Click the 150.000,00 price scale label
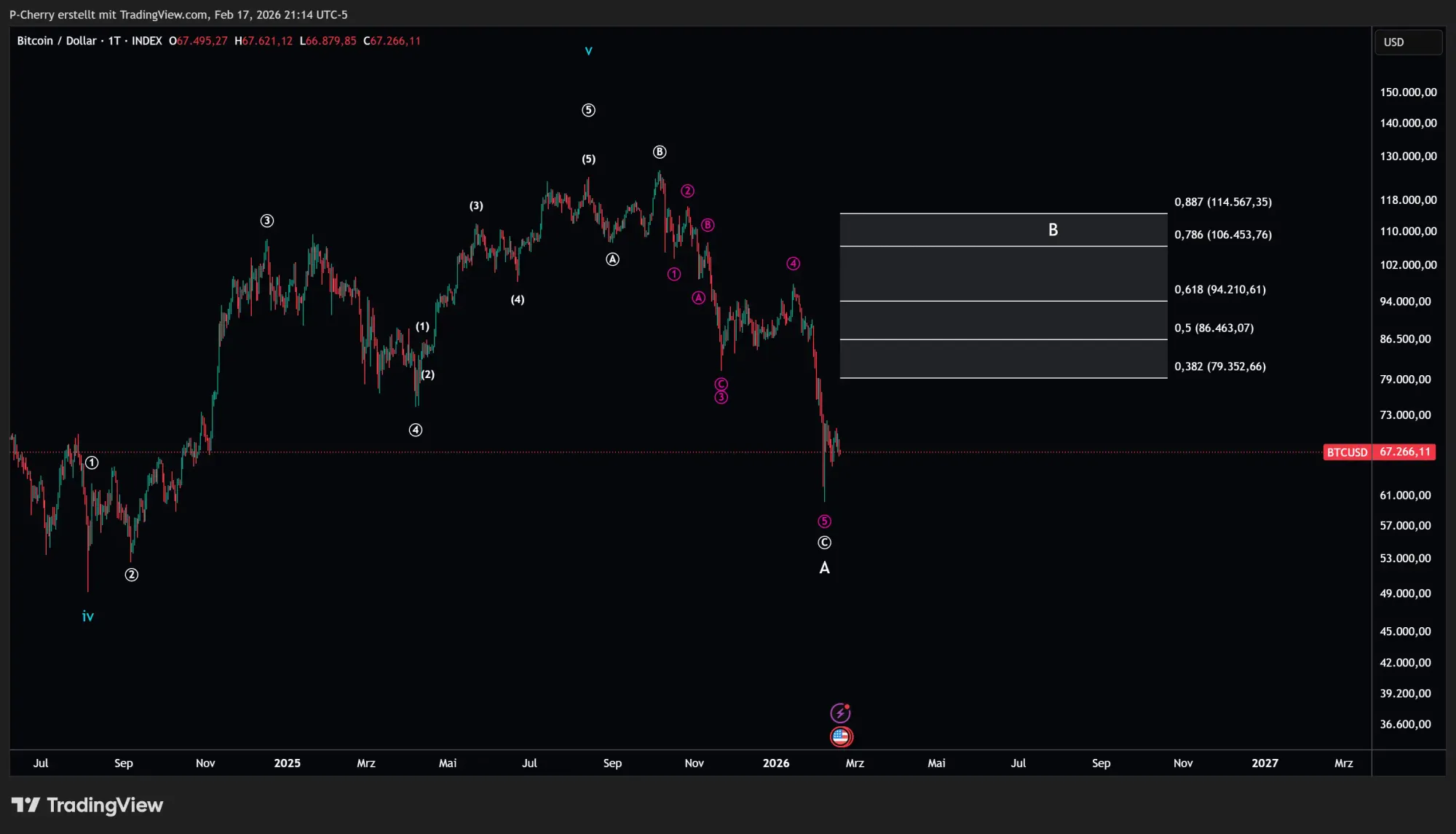 [1408, 93]
